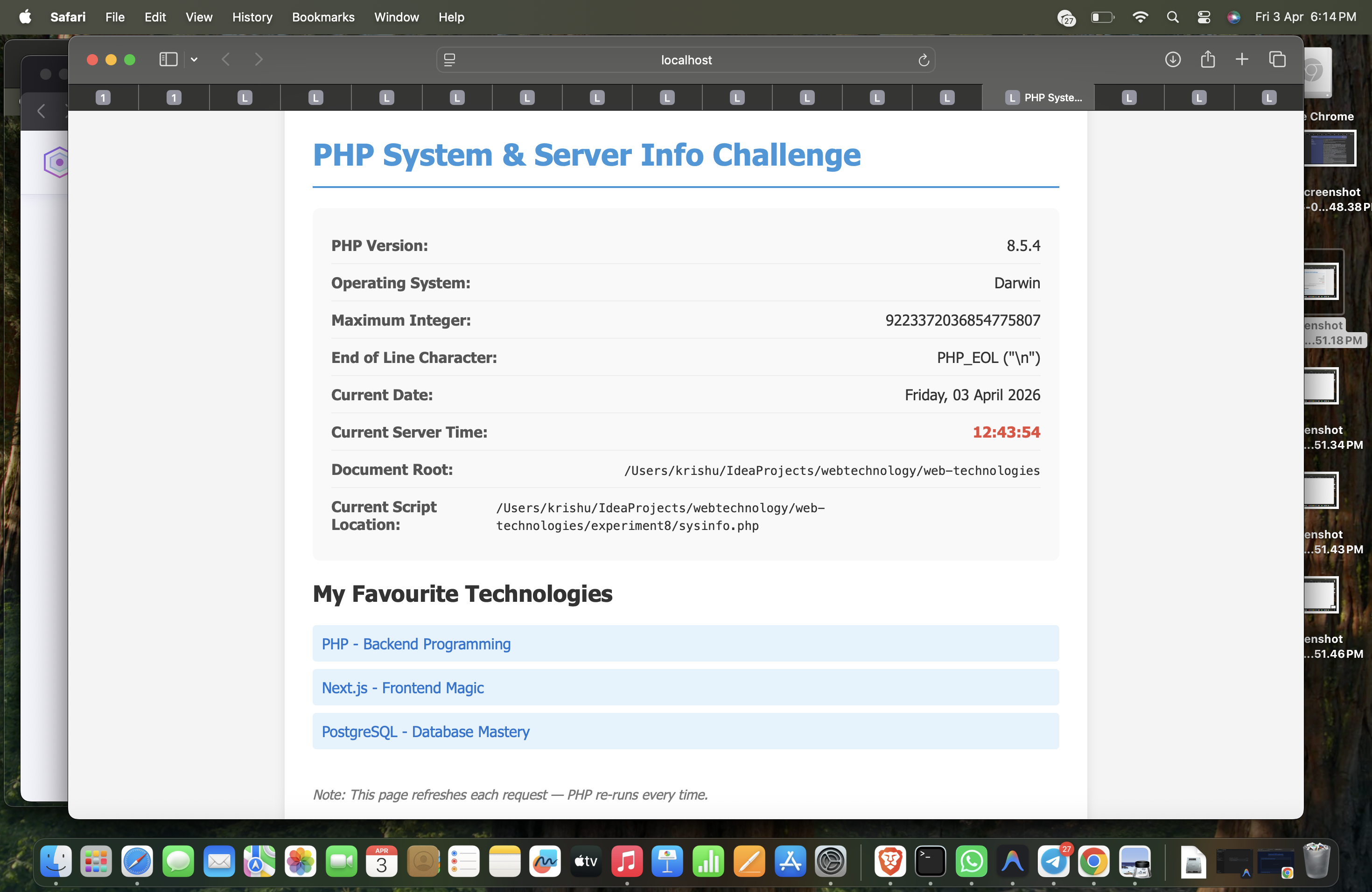Open Spotlight search from the menu bar

point(1173,17)
